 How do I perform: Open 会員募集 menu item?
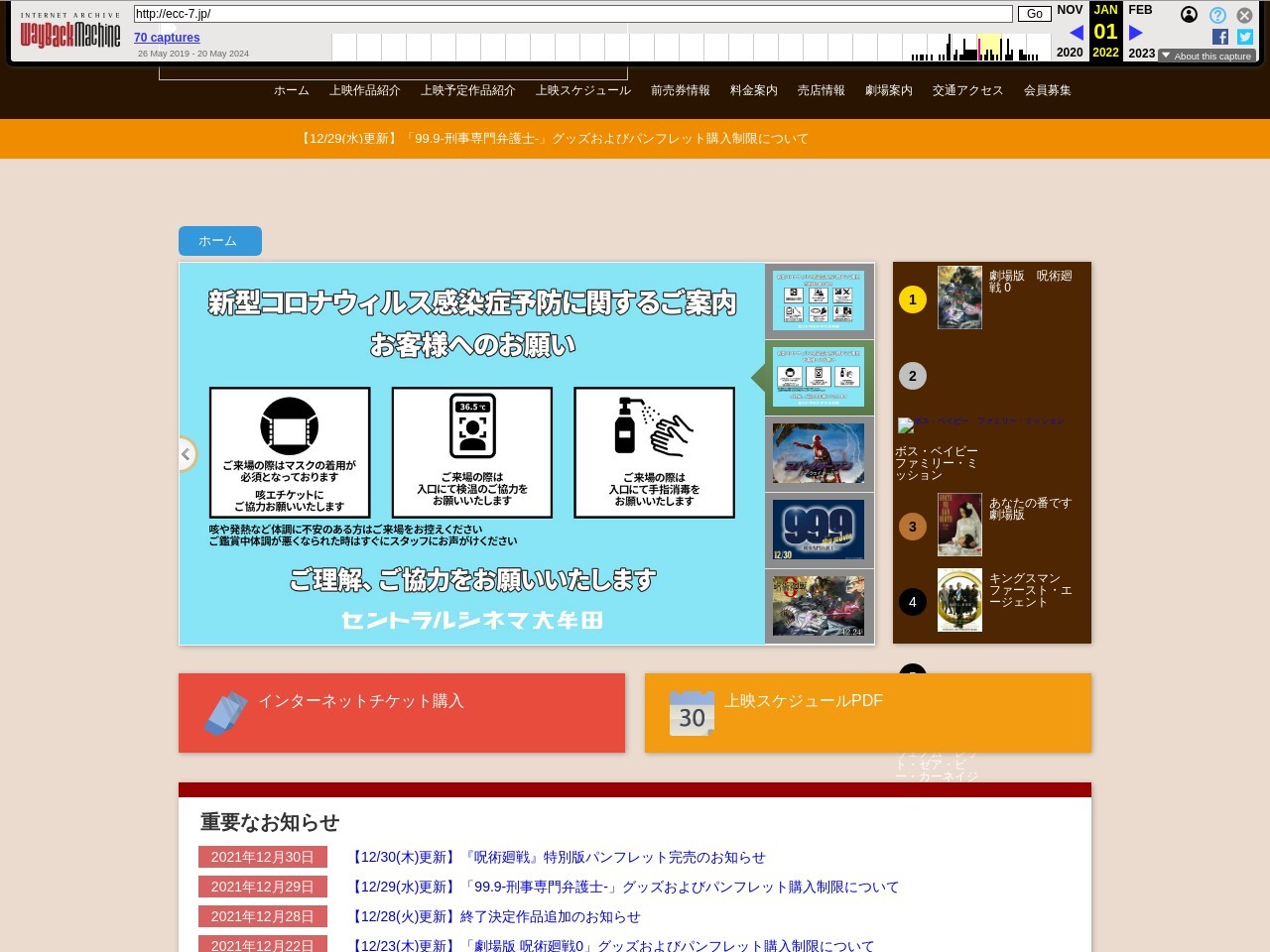1048,90
